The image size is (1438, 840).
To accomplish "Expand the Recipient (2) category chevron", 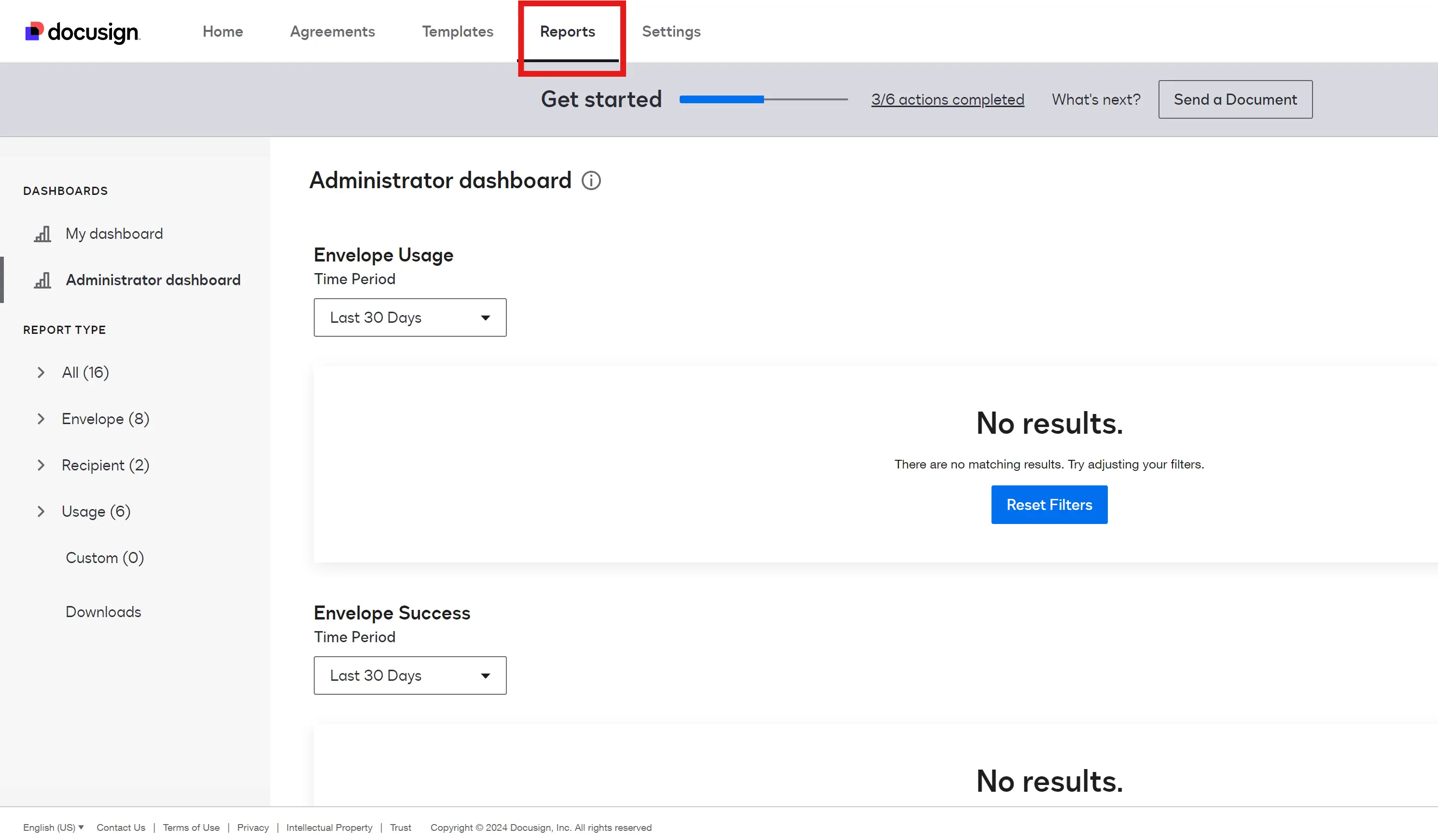I will (x=41, y=465).
